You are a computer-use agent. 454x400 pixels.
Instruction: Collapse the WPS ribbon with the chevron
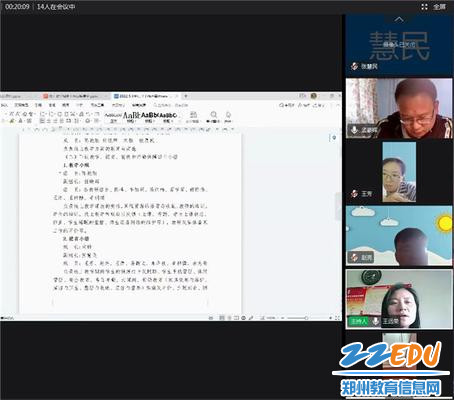(x=337, y=105)
